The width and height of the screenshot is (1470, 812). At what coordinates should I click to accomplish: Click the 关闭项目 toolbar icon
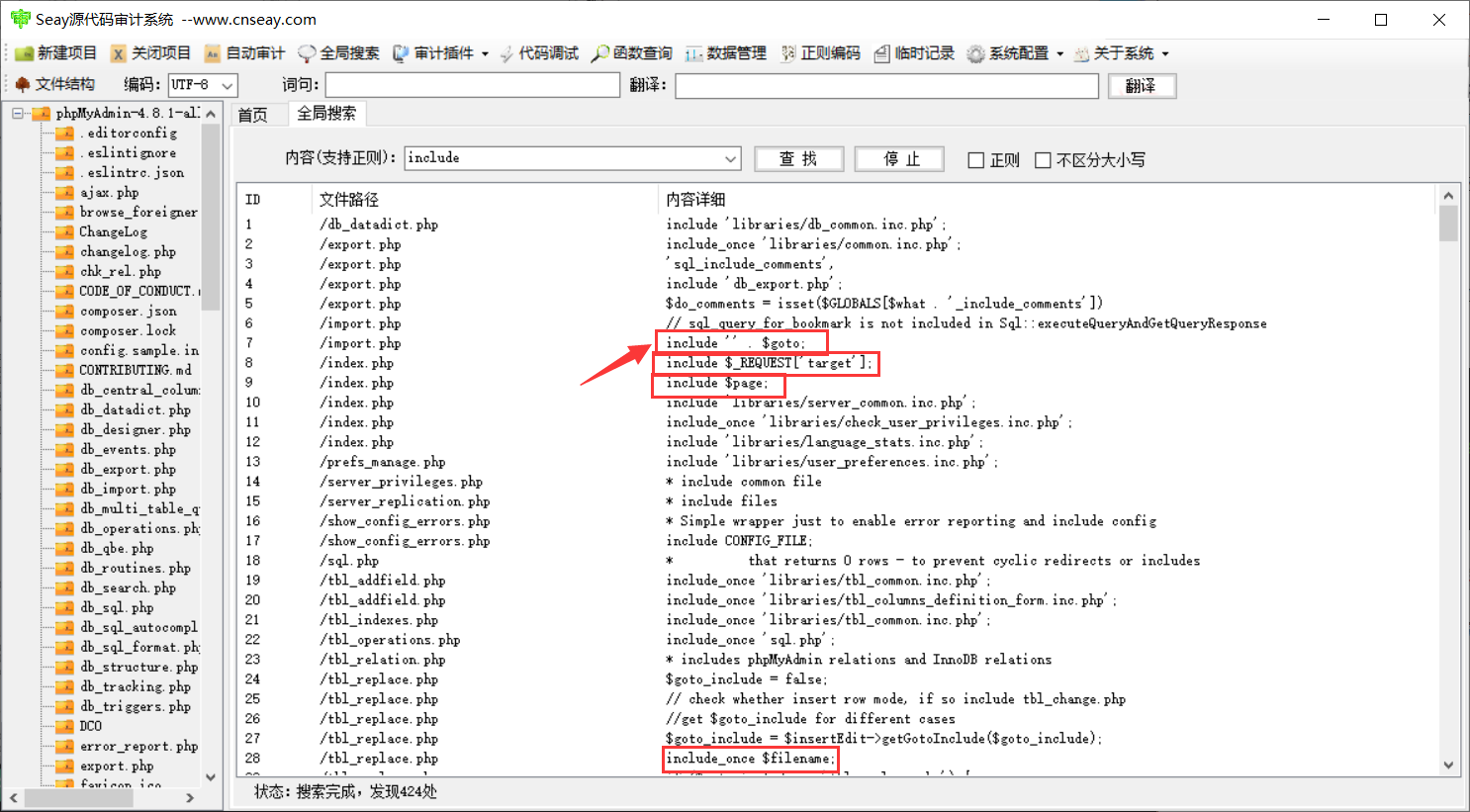click(x=118, y=53)
